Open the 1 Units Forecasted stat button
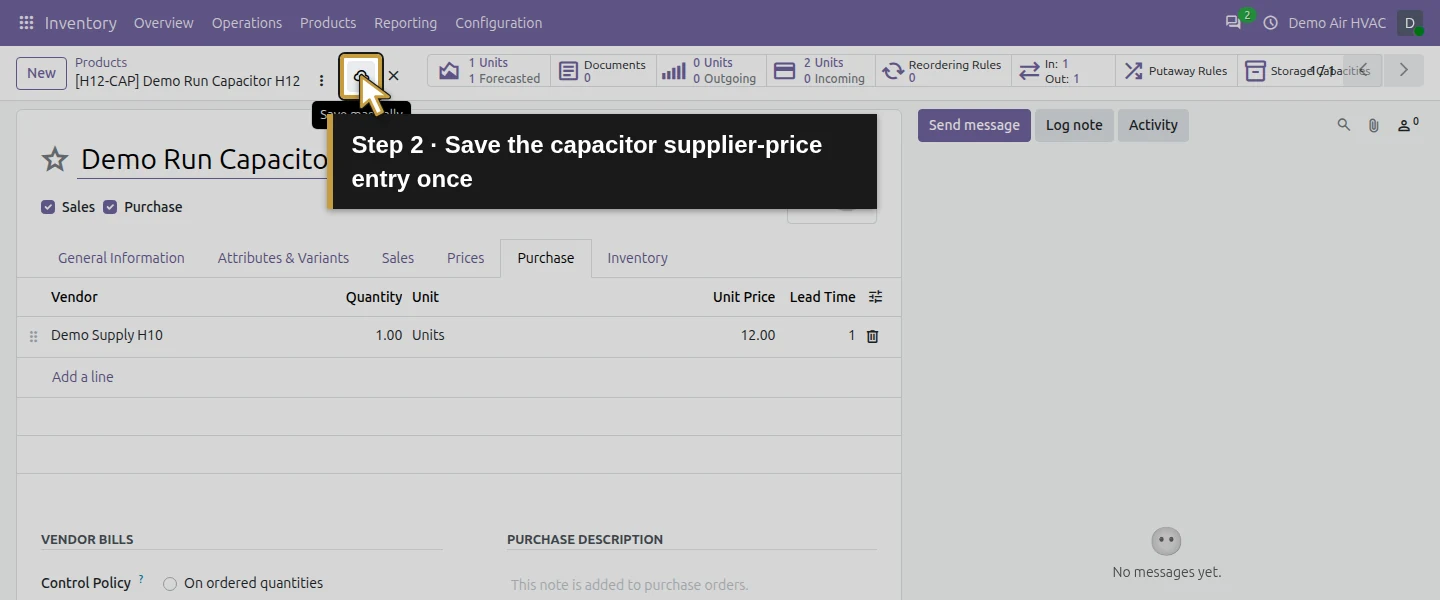 [490, 71]
